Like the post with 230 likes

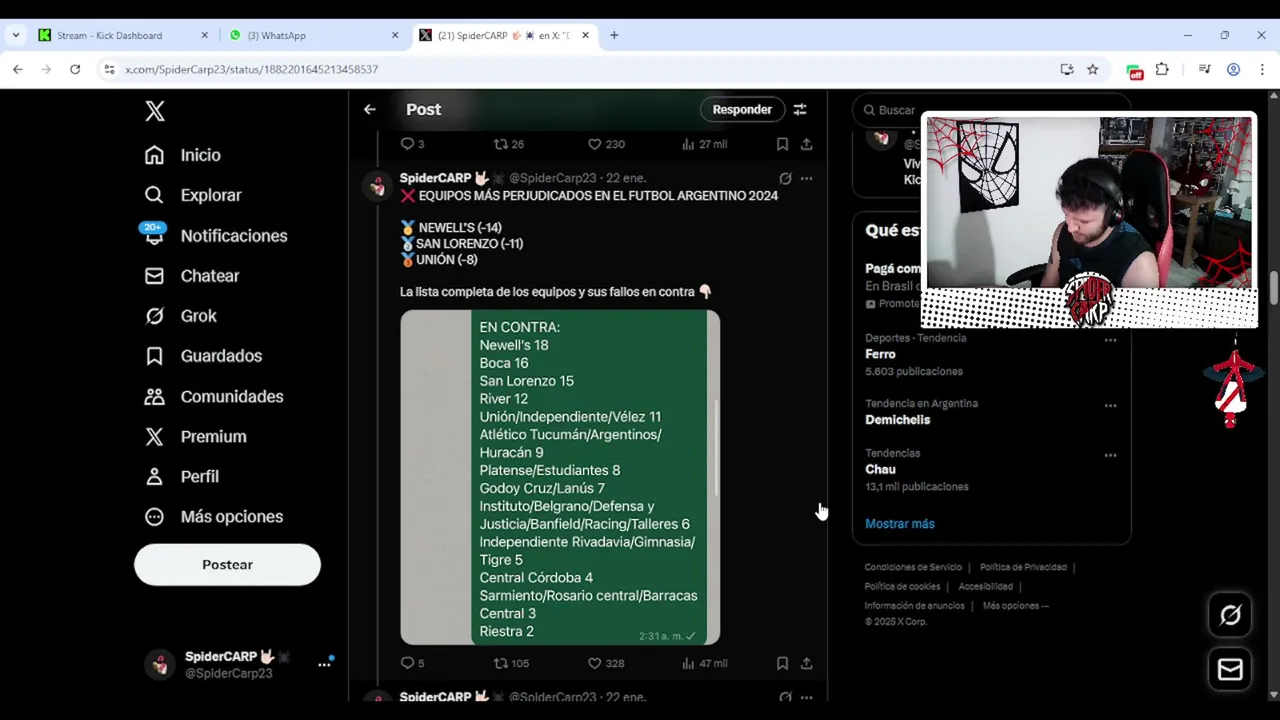pyautogui.click(x=605, y=144)
